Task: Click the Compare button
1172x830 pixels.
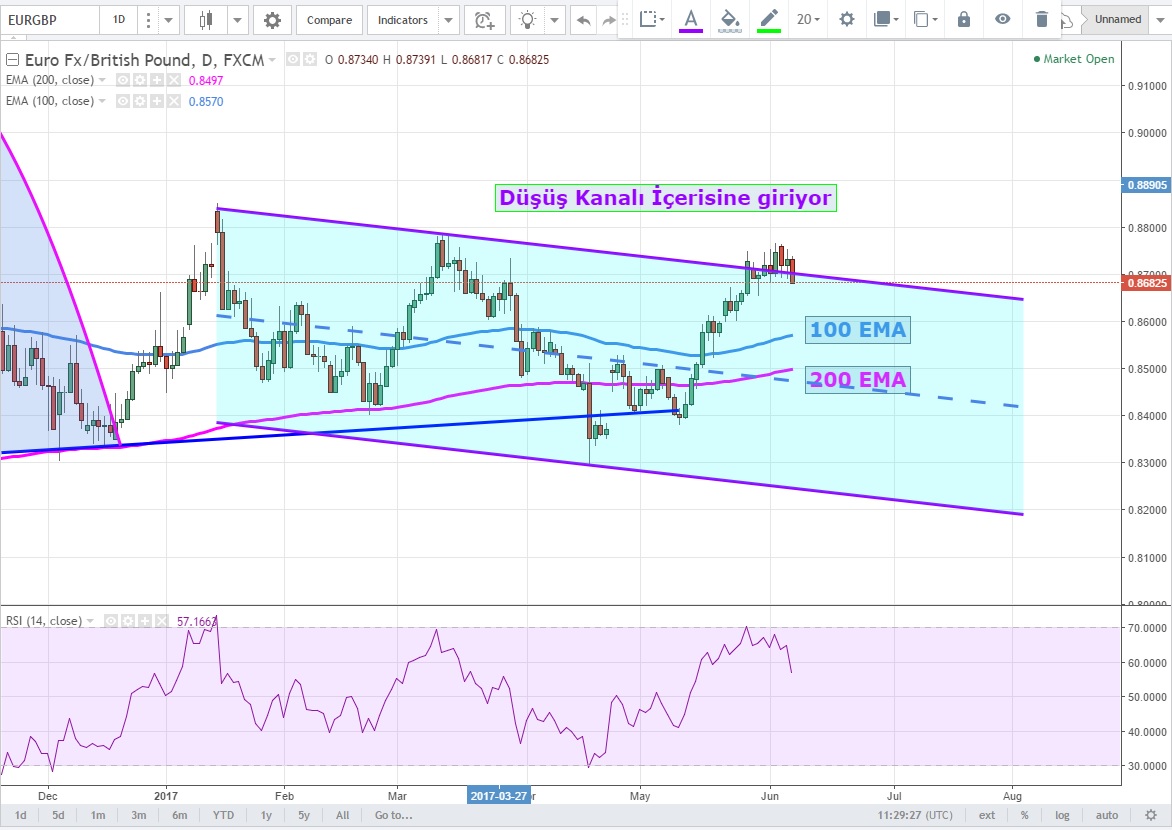Action: point(329,20)
